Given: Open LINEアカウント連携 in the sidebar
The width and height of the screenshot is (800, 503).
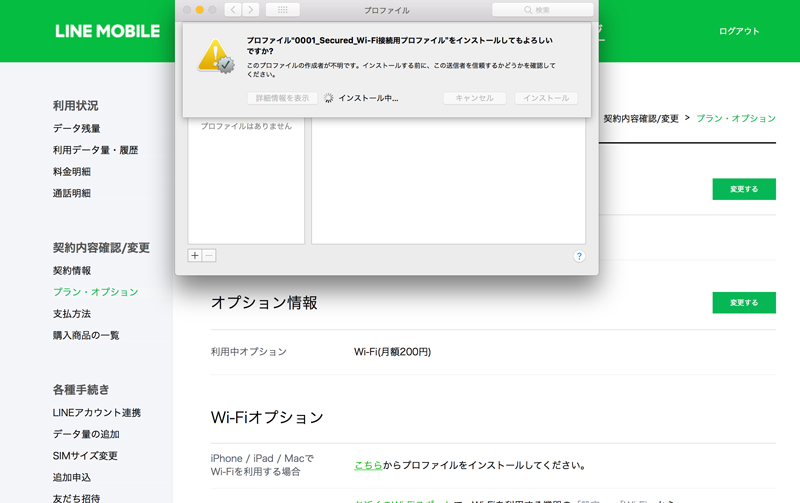Looking at the screenshot, I should pyautogui.click(x=97, y=413).
